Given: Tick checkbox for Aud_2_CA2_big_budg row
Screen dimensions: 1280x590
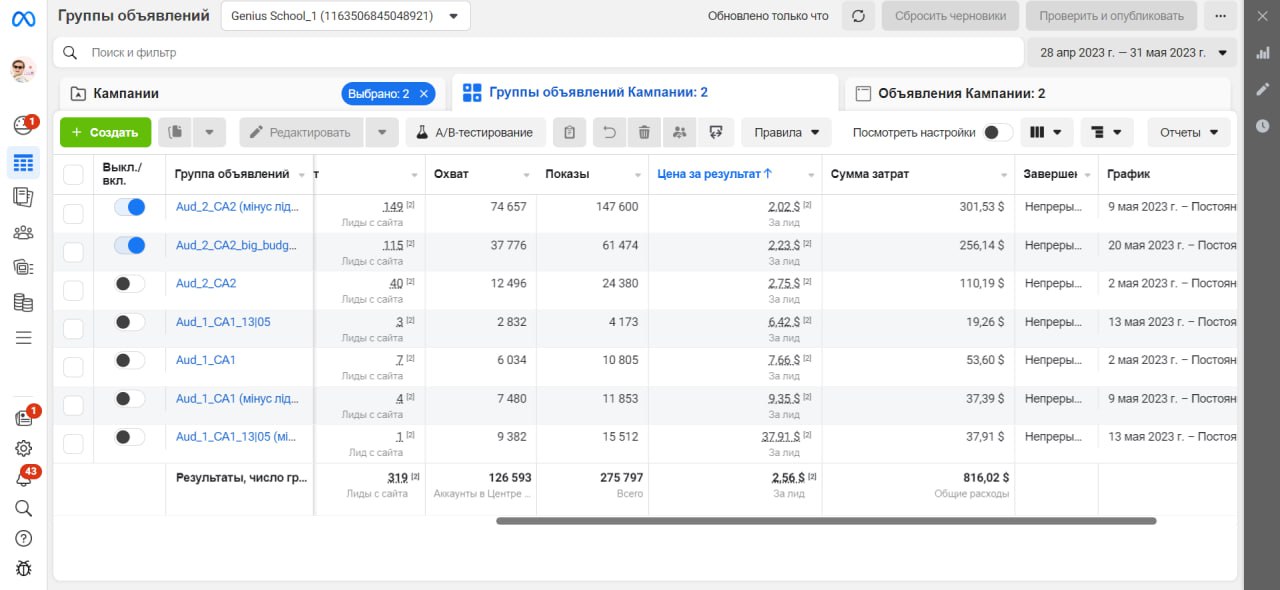Looking at the screenshot, I should [x=73, y=251].
